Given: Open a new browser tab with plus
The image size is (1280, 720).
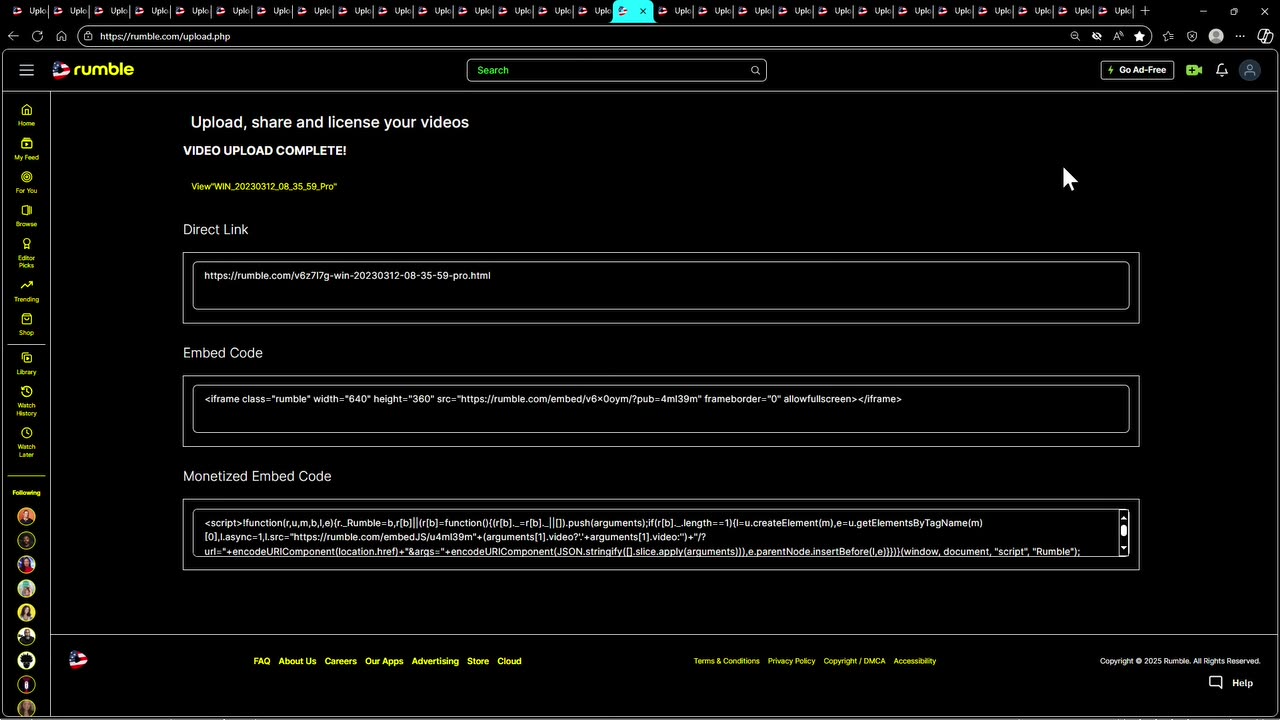Looking at the screenshot, I should [x=1145, y=11].
